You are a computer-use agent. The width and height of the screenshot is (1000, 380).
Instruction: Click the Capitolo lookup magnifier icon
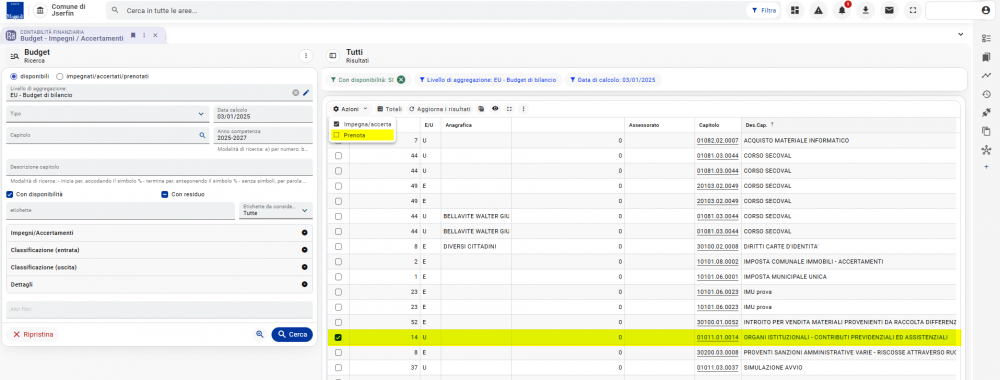coord(202,135)
